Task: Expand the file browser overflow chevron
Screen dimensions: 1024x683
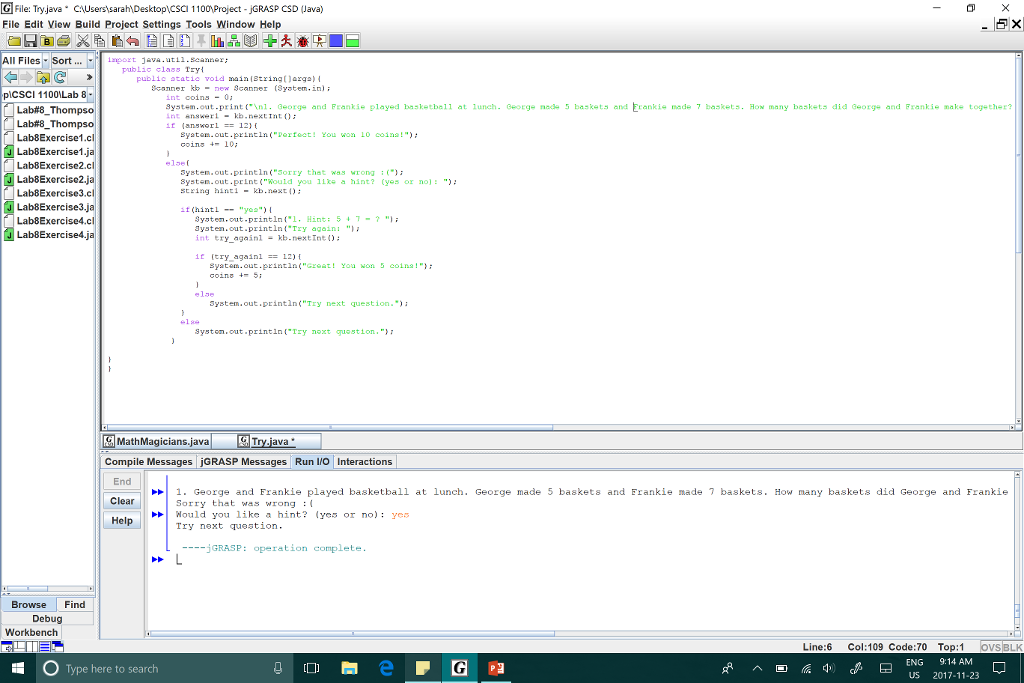Action: click(90, 77)
